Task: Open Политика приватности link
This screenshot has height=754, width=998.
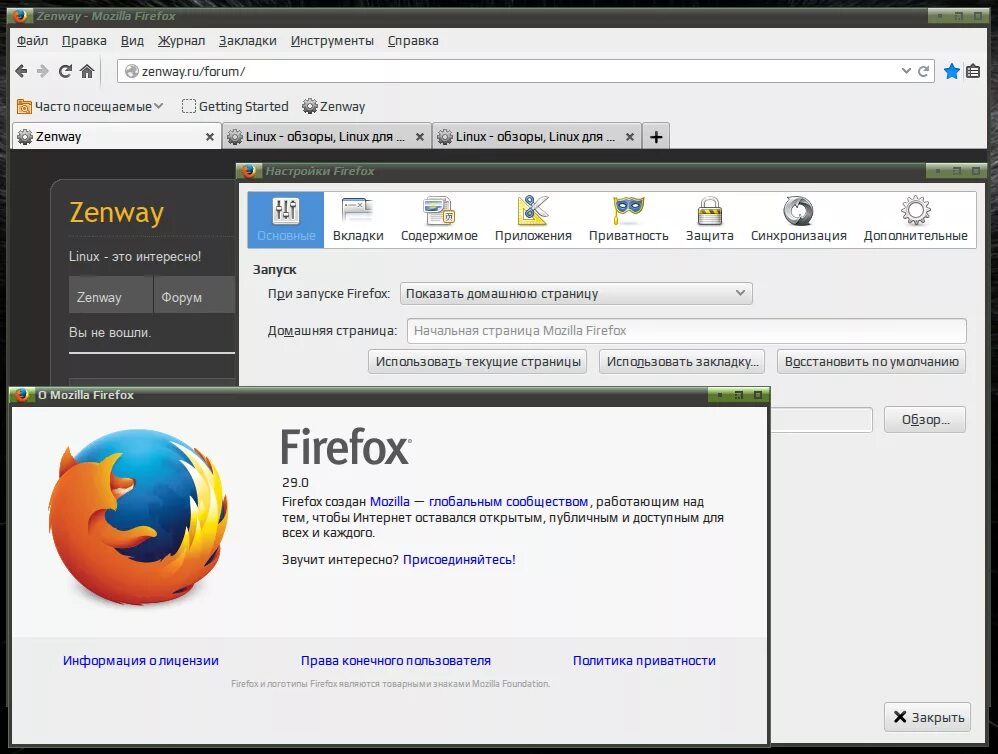Action: 644,660
